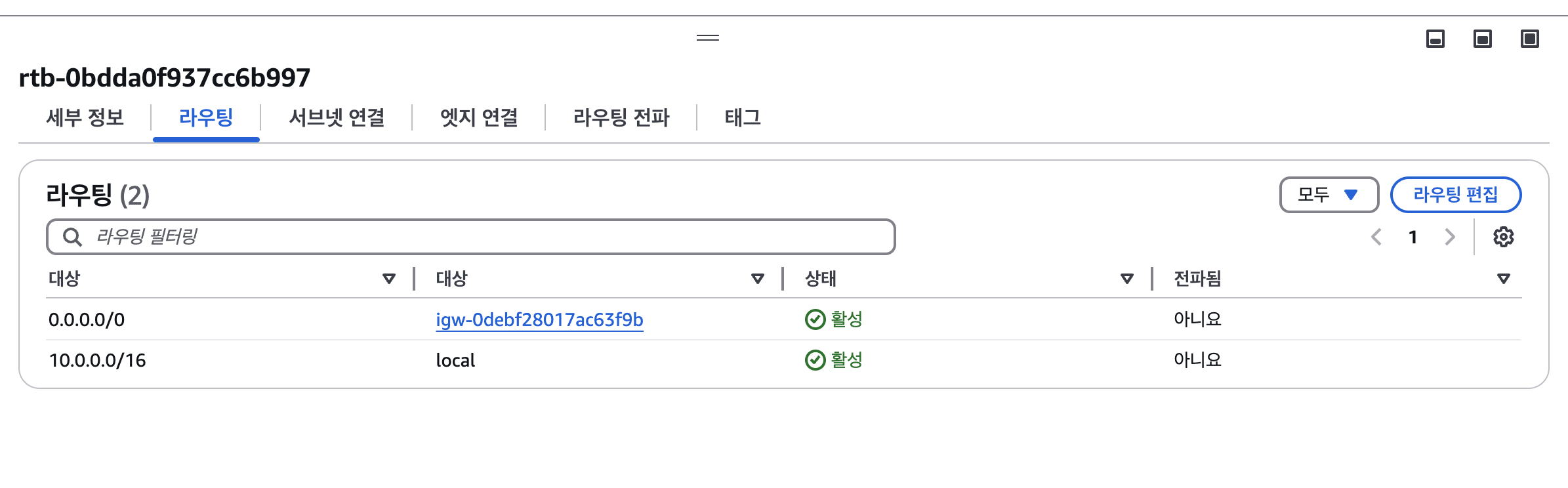Click the panel resize drag handle

(708, 38)
